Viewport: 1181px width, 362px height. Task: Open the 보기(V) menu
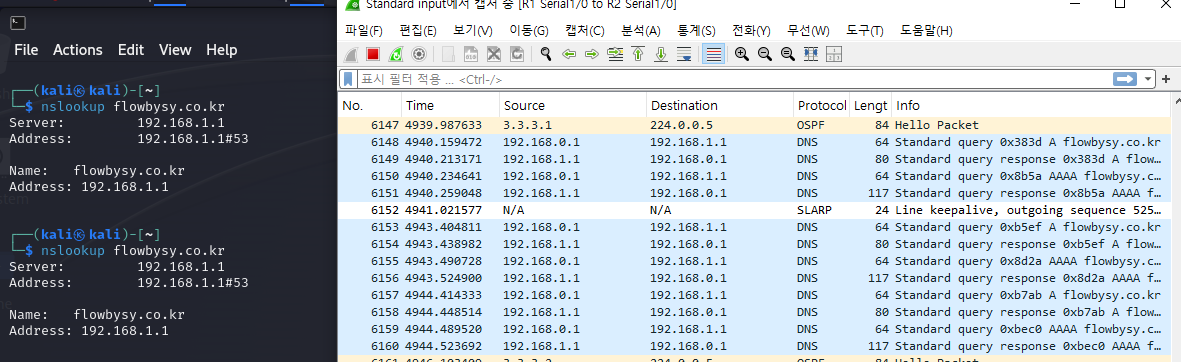[472, 31]
